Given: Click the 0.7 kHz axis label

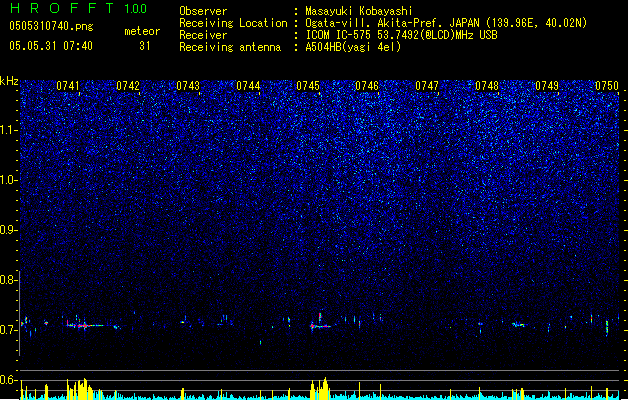Looking at the screenshot, I should (x=9, y=330).
